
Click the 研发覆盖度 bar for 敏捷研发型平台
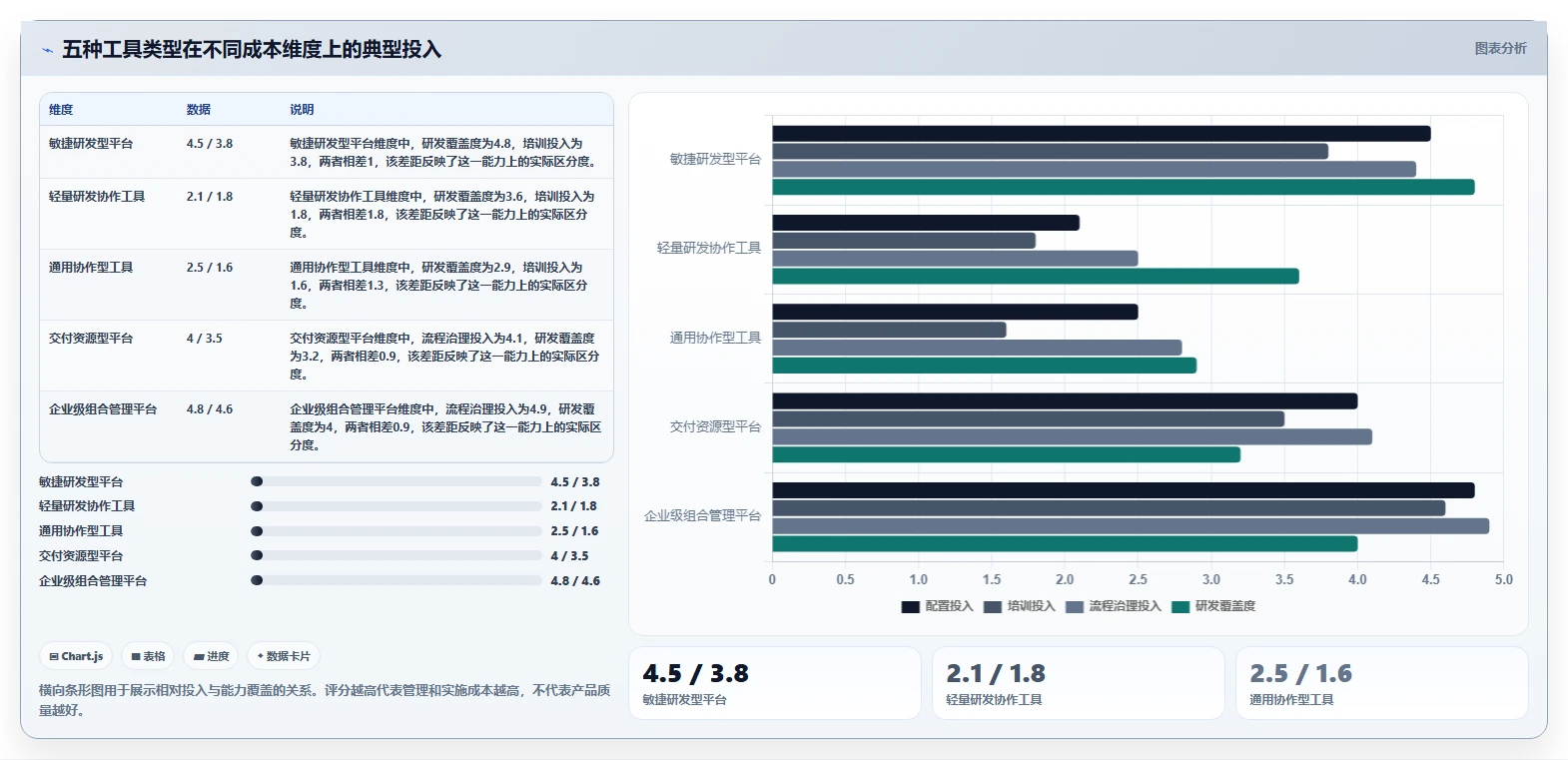pos(1124,187)
